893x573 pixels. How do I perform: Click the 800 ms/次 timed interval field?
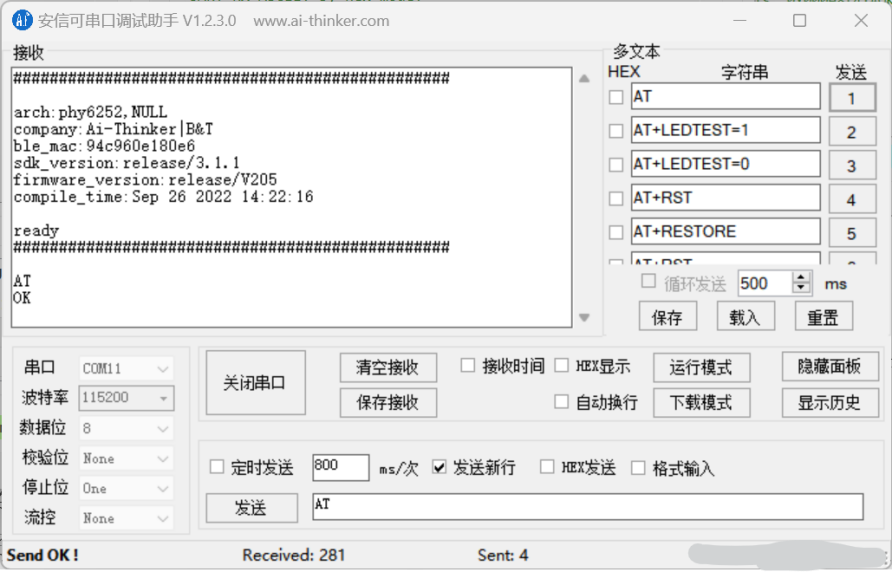[x=341, y=467]
